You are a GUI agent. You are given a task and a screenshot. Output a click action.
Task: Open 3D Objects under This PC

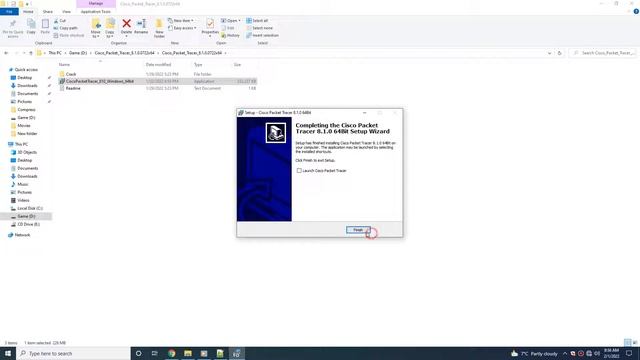(27, 152)
